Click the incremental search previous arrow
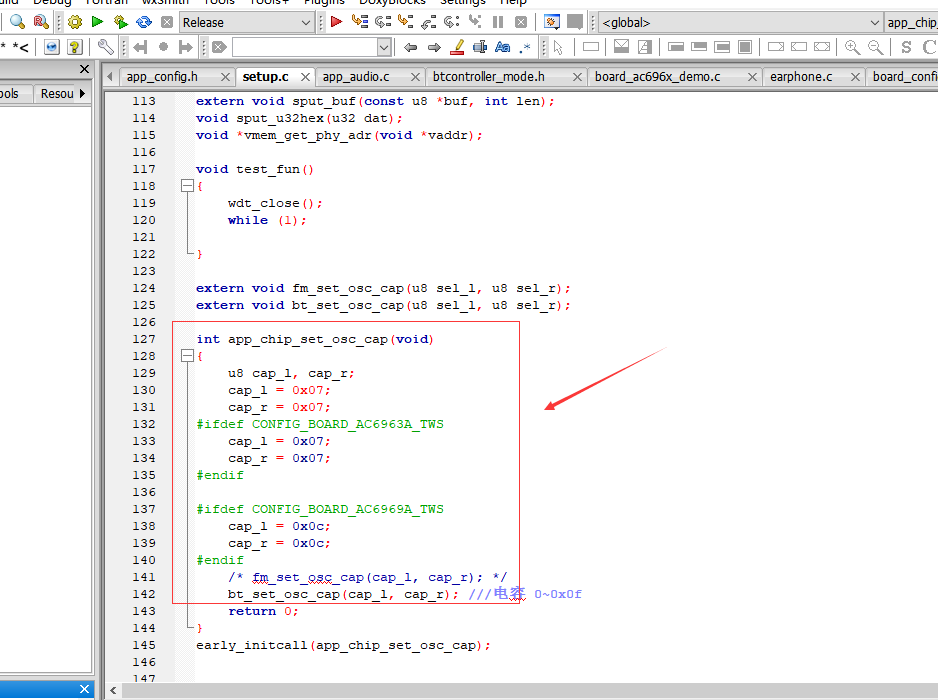The image size is (938, 700). [x=410, y=47]
